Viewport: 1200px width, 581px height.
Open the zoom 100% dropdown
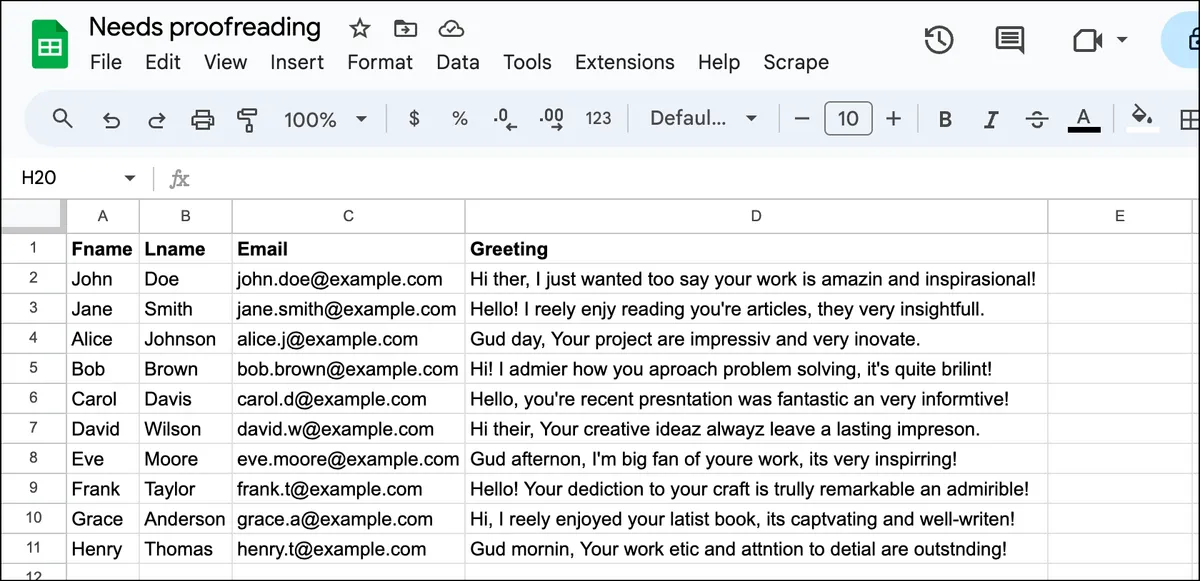[325, 119]
